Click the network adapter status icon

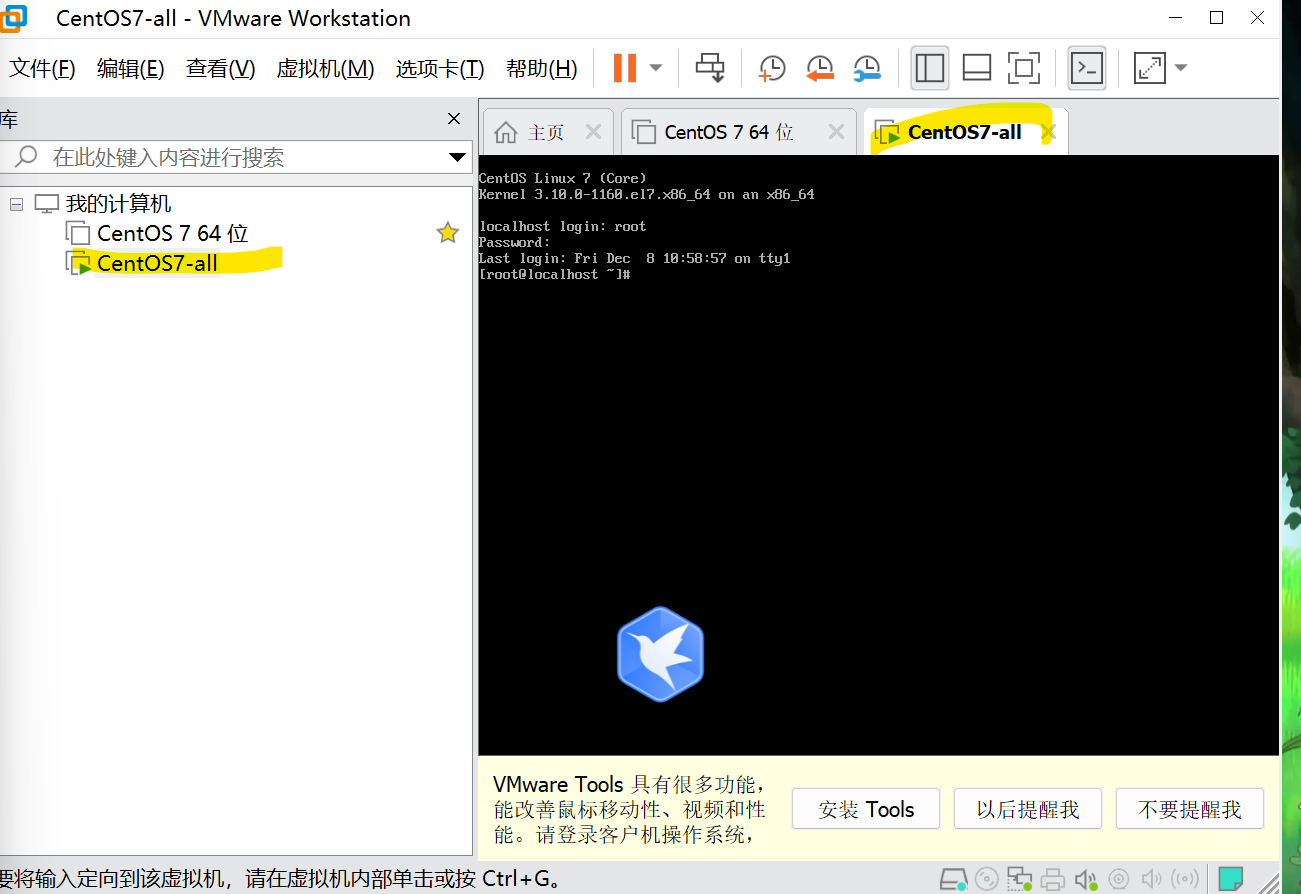(1019, 879)
